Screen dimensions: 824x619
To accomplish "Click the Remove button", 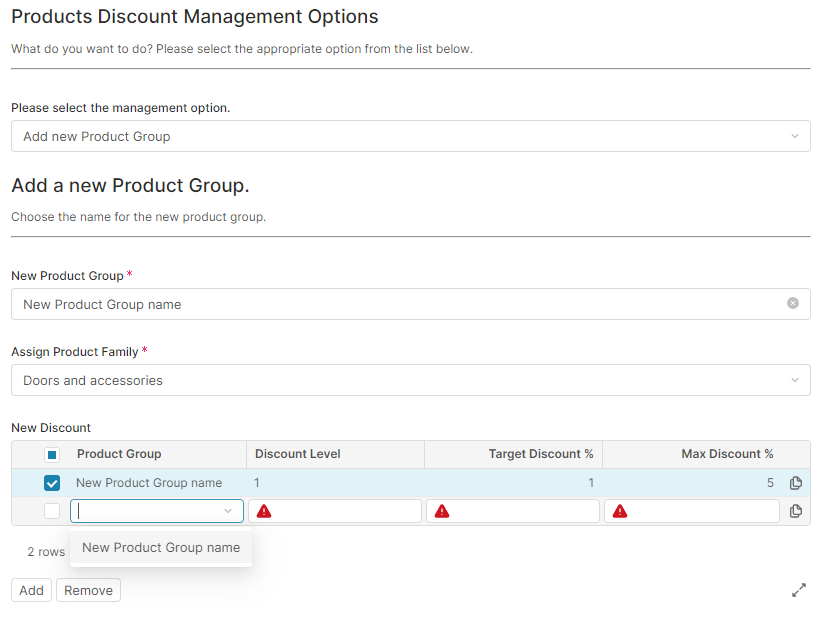I will point(88,590).
